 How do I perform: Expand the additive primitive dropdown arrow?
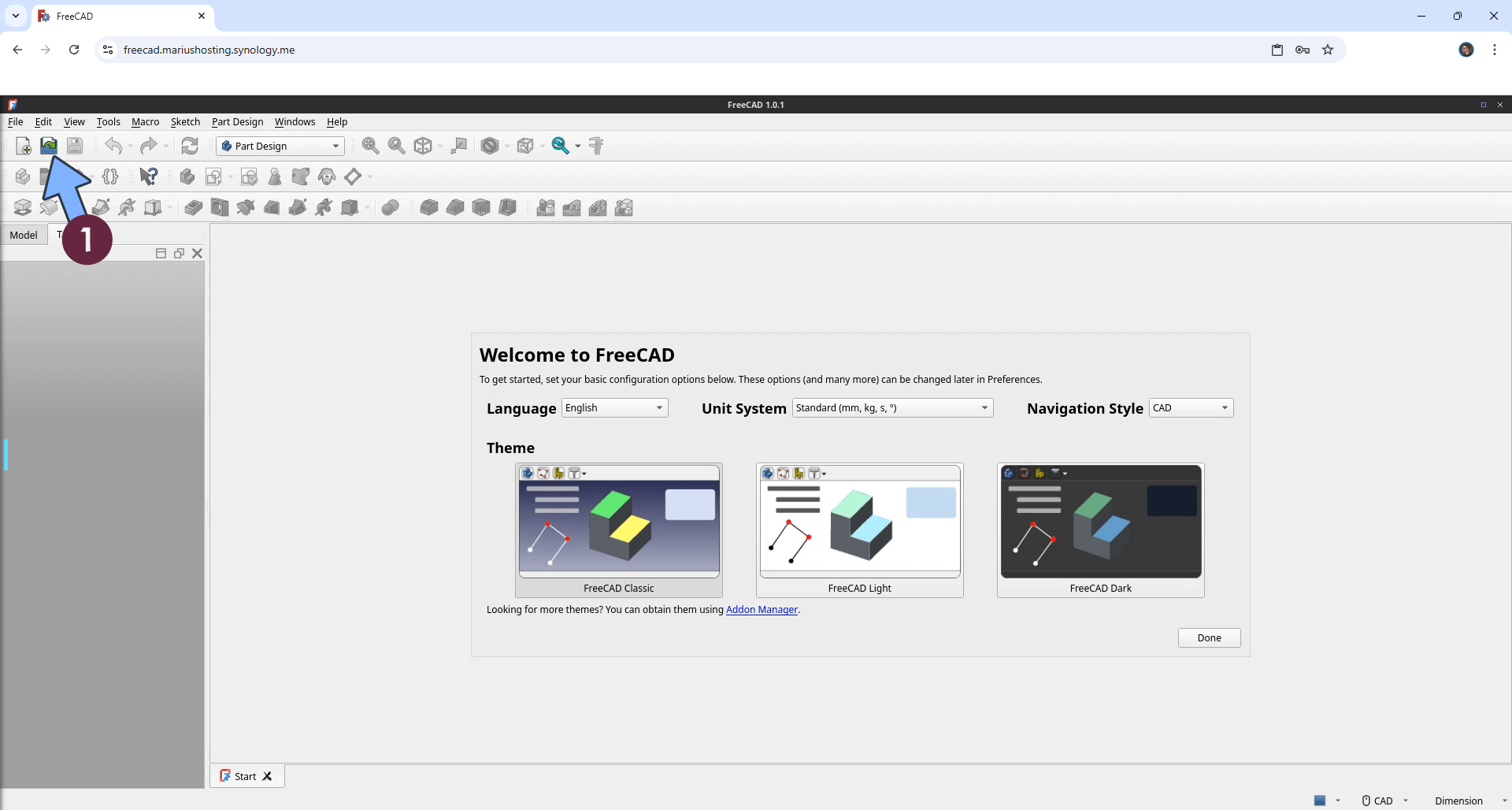coord(170,208)
